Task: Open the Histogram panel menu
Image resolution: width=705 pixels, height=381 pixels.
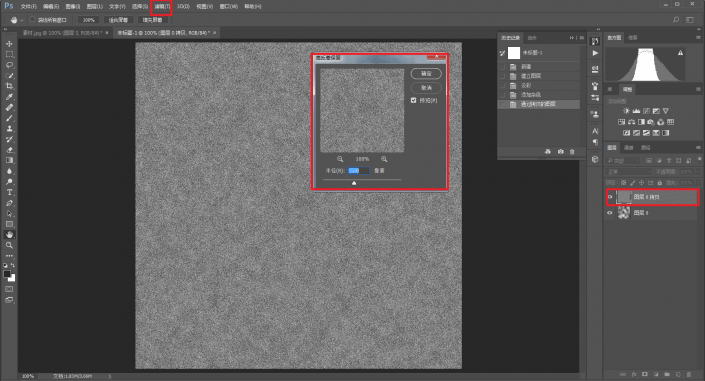Action: [698, 38]
